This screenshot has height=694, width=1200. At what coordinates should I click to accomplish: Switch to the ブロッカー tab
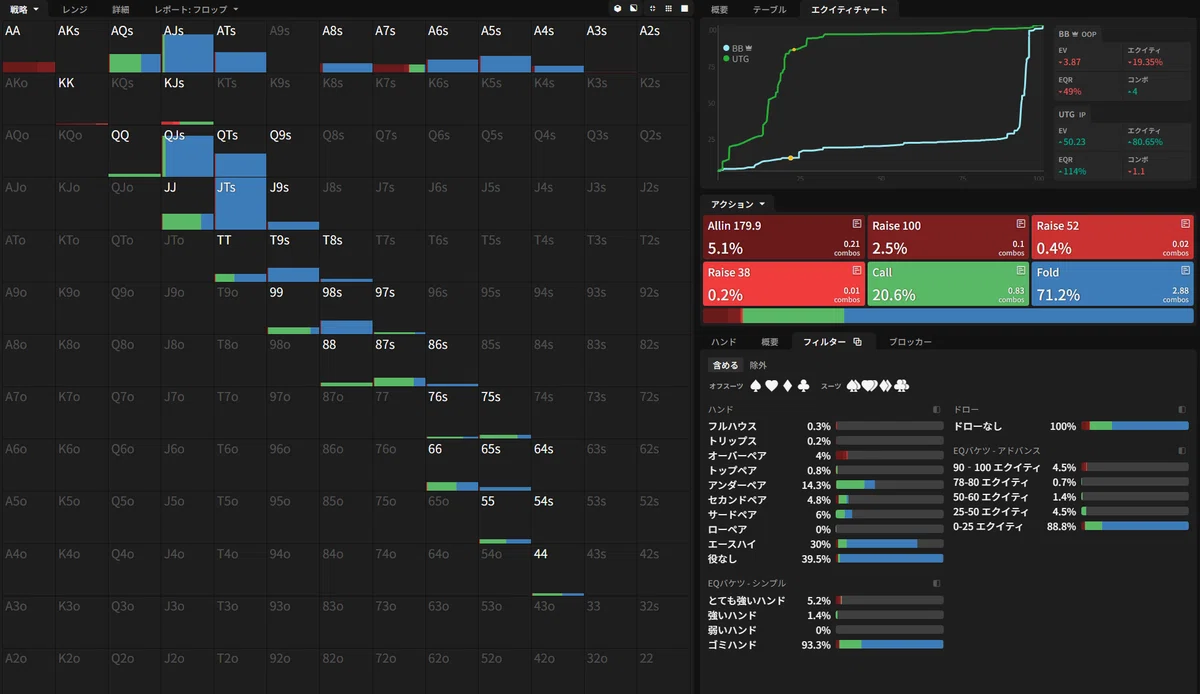pos(910,342)
